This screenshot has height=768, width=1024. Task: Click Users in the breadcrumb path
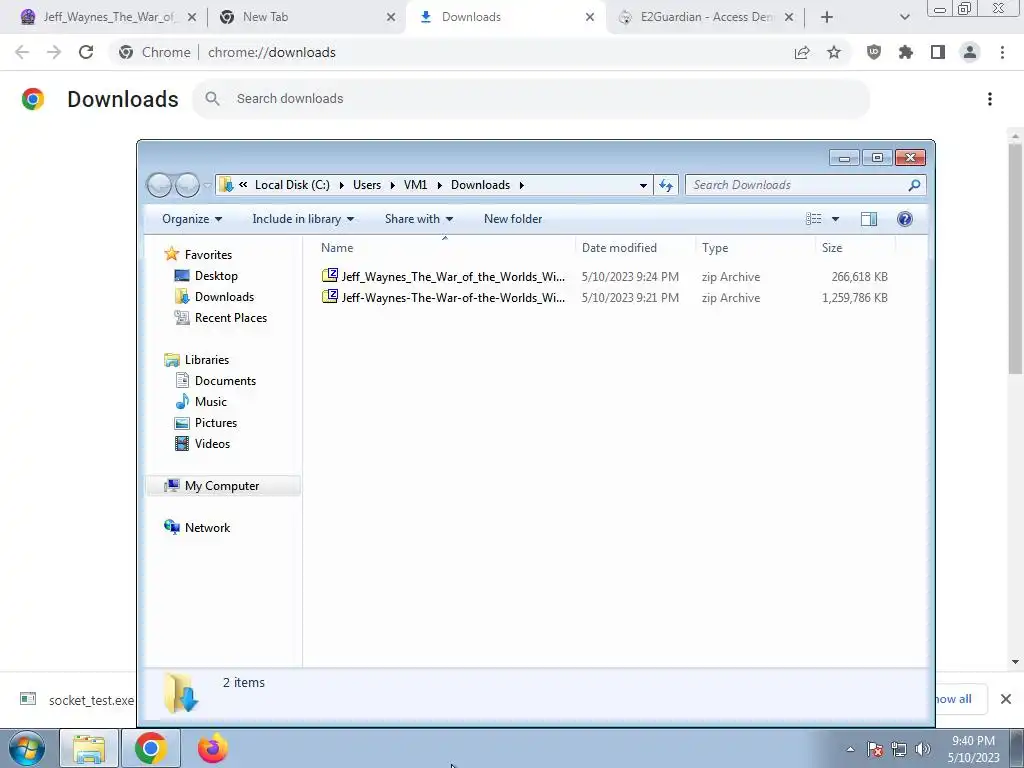tap(366, 185)
